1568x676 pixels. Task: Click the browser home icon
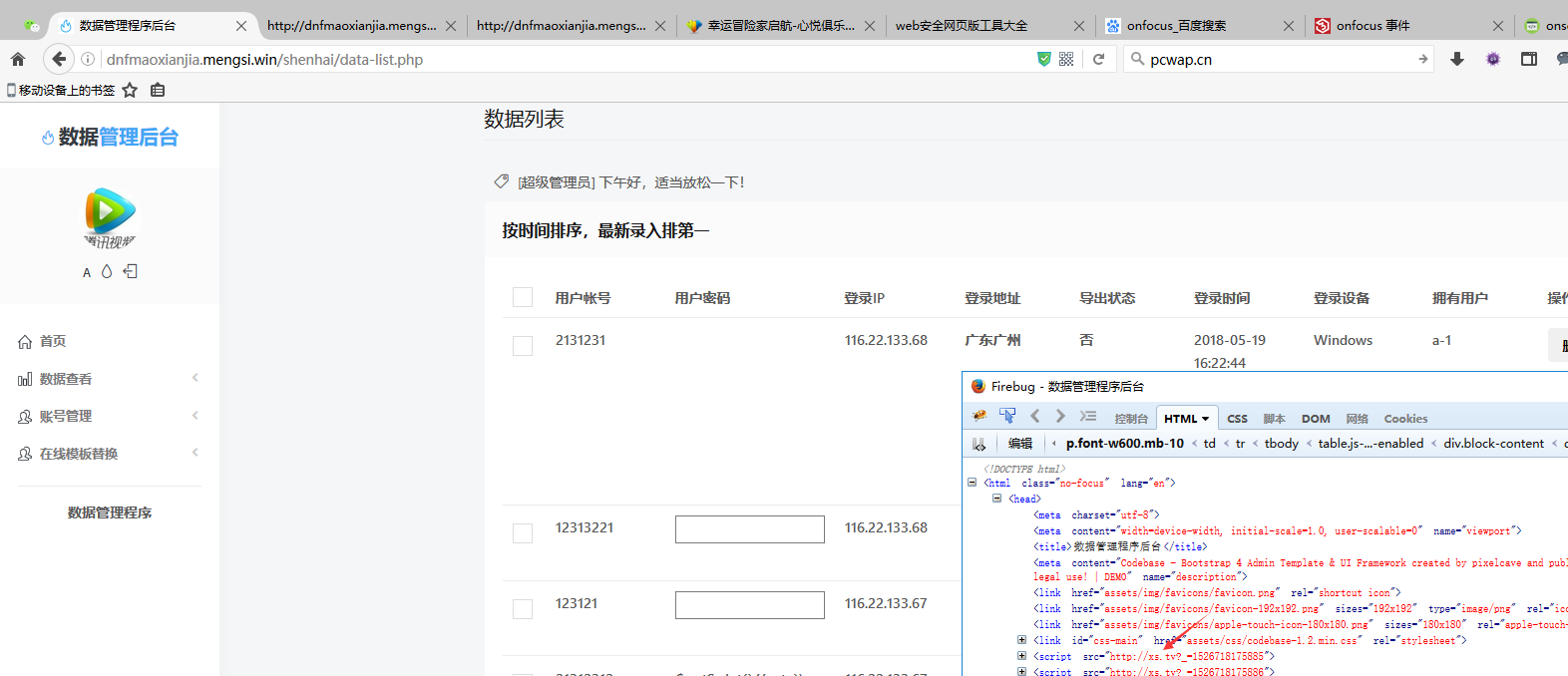18,59
